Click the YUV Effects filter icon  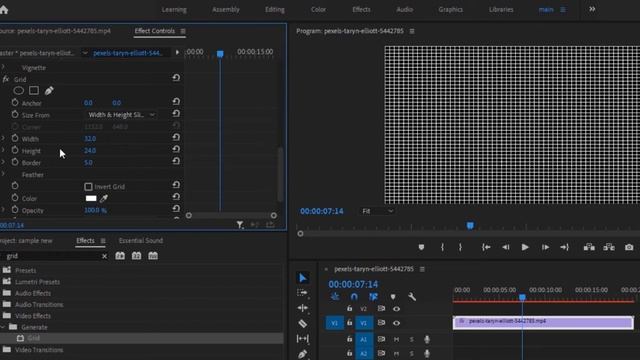(153, 256)
